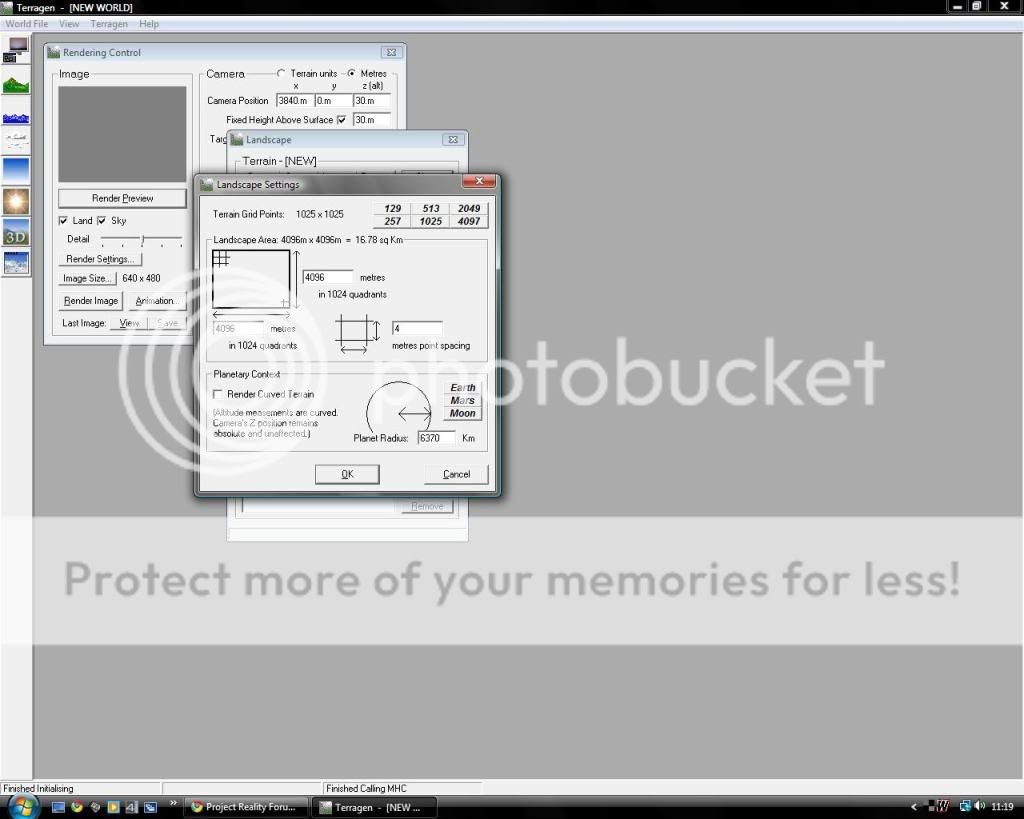The height and width of the screenshot is (819, 1024).
Task: Open Rendering Control from the left toolbar
Action: (x=17, y=50)
